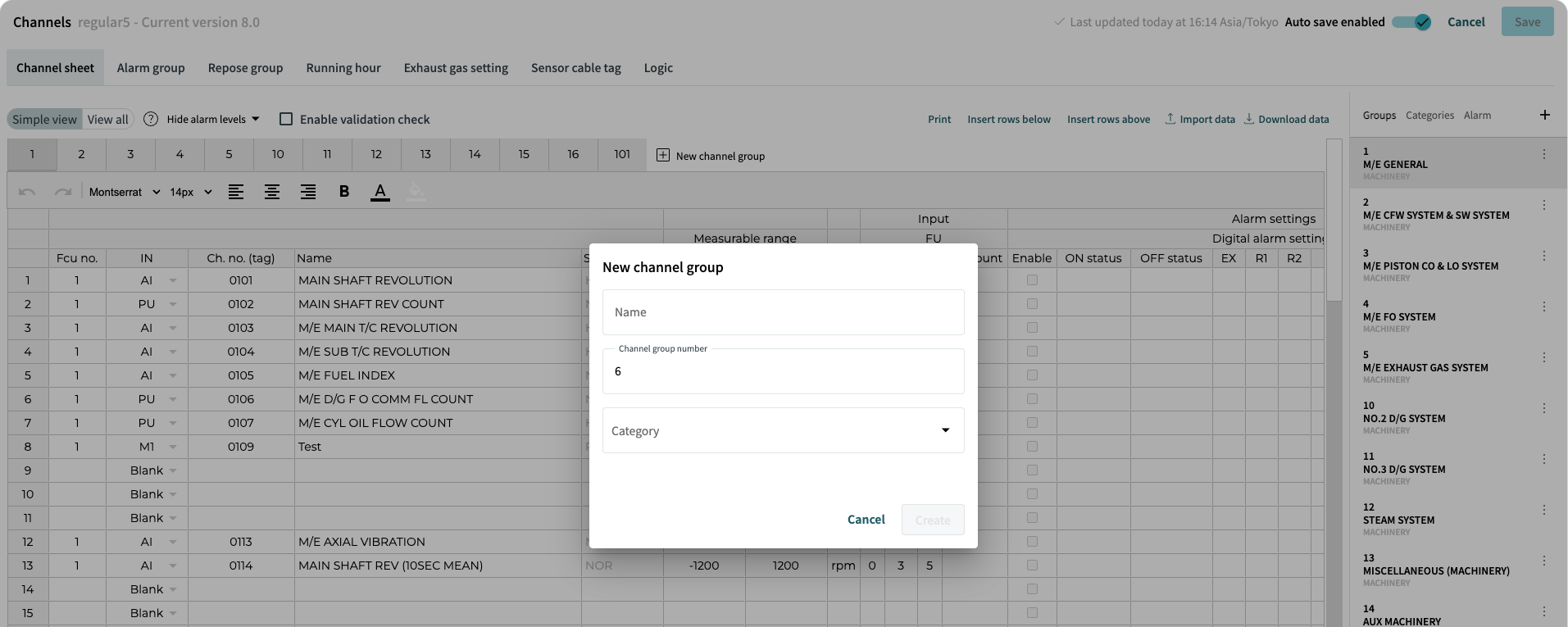
Task: Switch sidebar to Alarm tab
Action: tap(1477, 115)
